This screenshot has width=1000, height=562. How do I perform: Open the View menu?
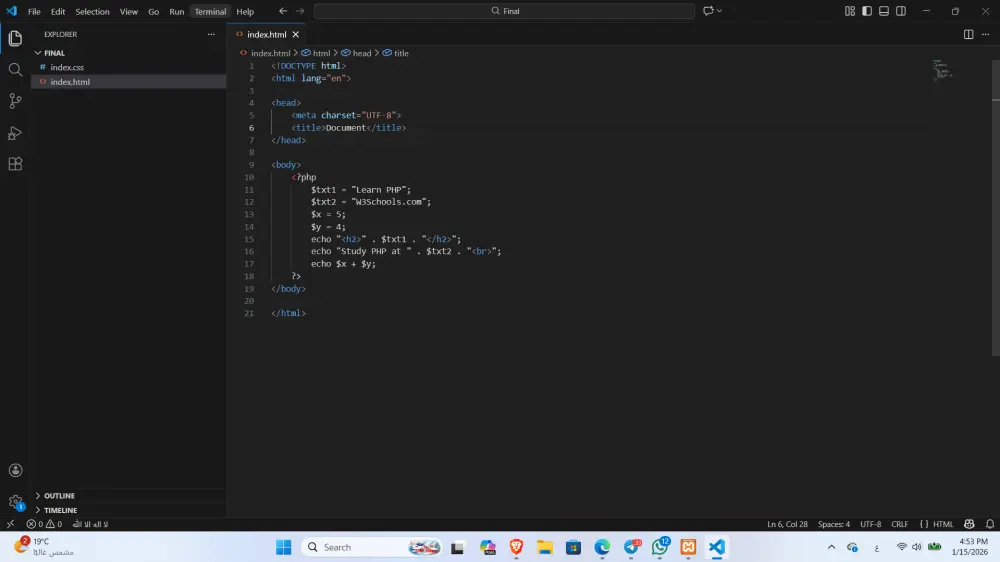[129, 11]
